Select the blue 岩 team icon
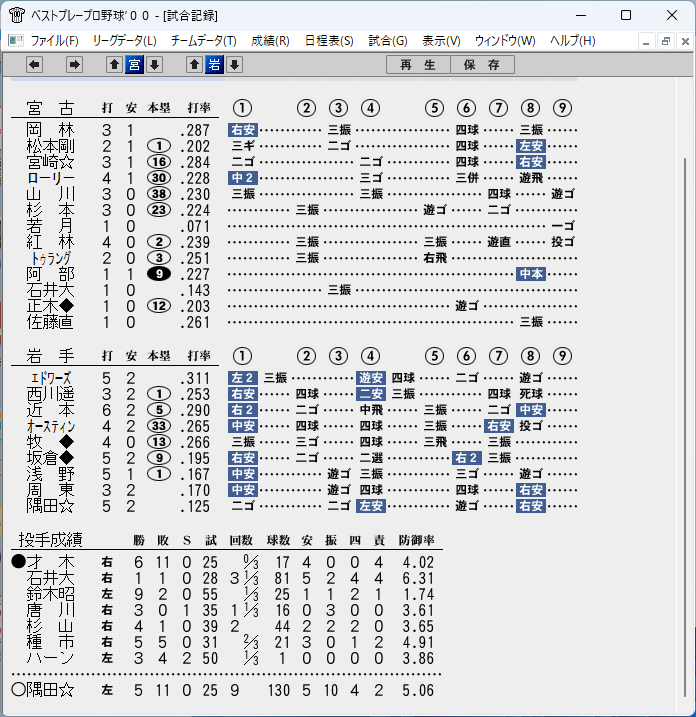 (x=214, y=64)
